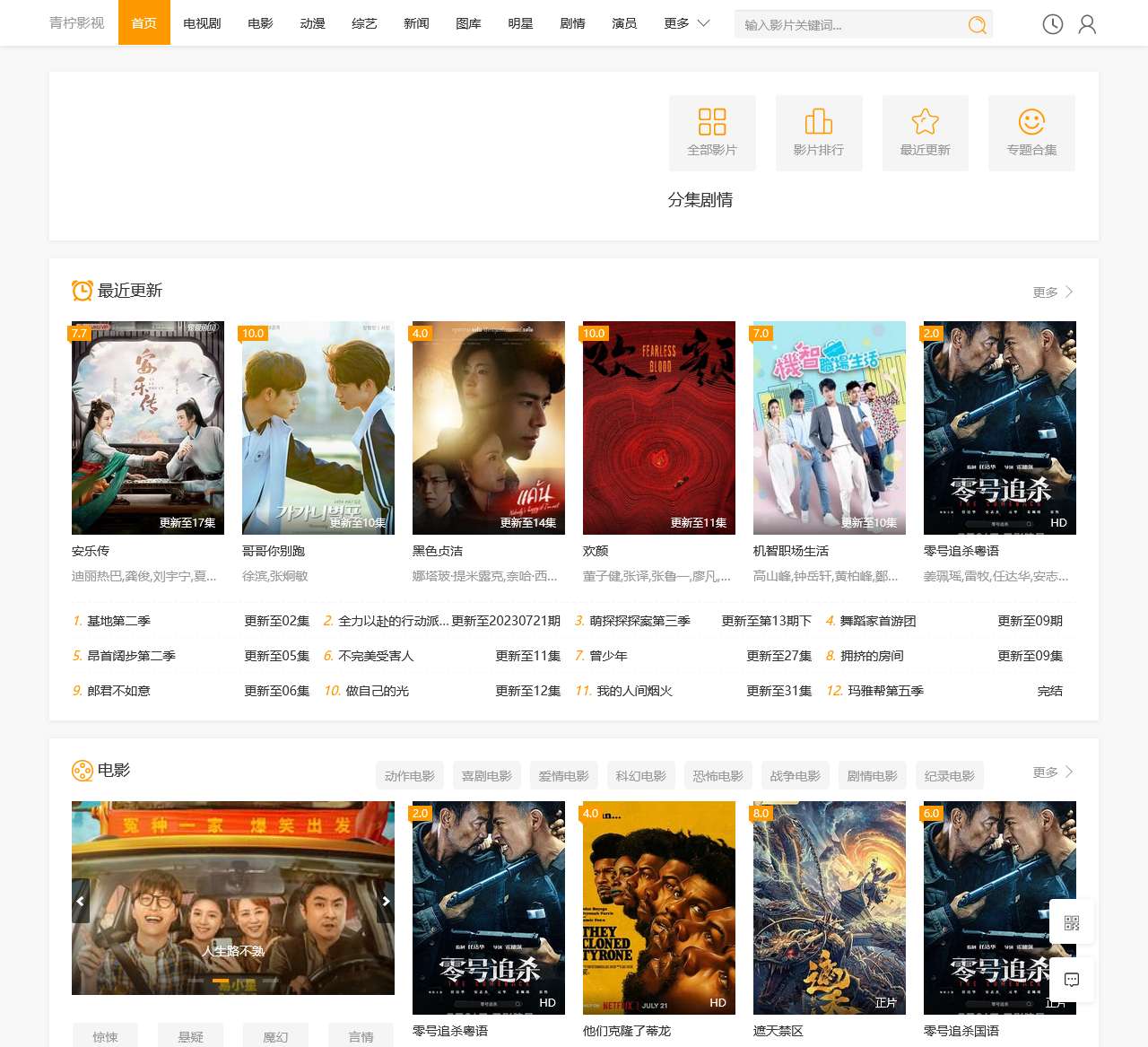This screenshot has width=1148, height=1047.
Task: Open 动漫 navigation tab
Action: (x=312, y=23)
